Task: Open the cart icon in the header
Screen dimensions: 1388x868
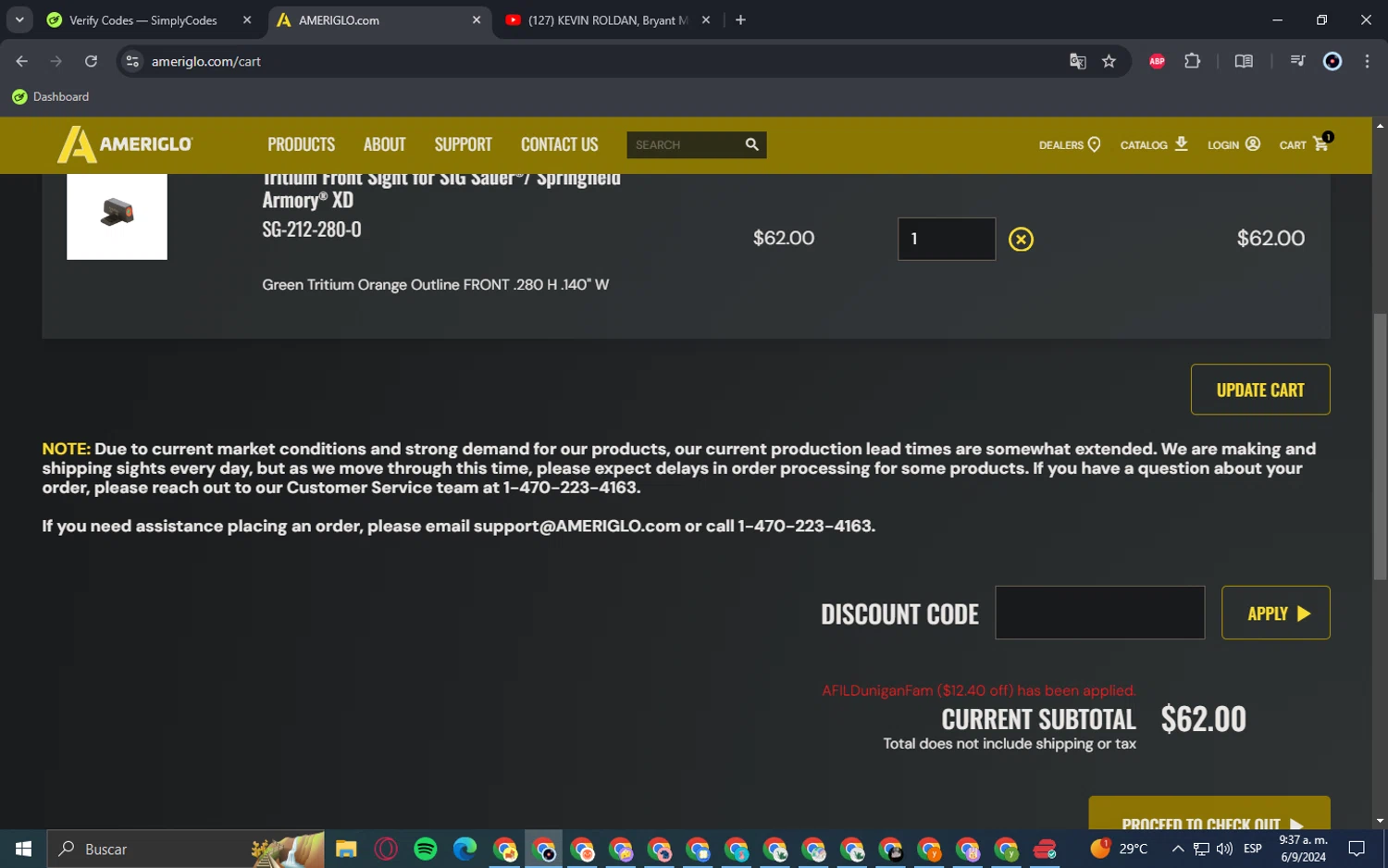Action: (x=1321, y=143)
